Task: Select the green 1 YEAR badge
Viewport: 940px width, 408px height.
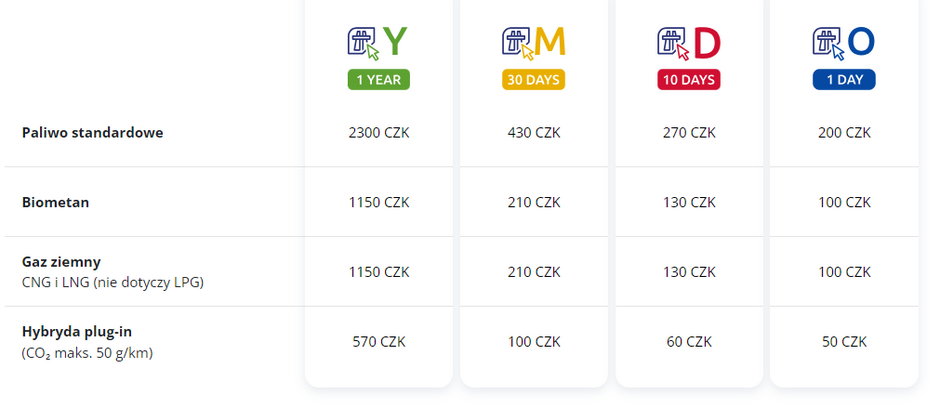Action: tap(379, 80)
